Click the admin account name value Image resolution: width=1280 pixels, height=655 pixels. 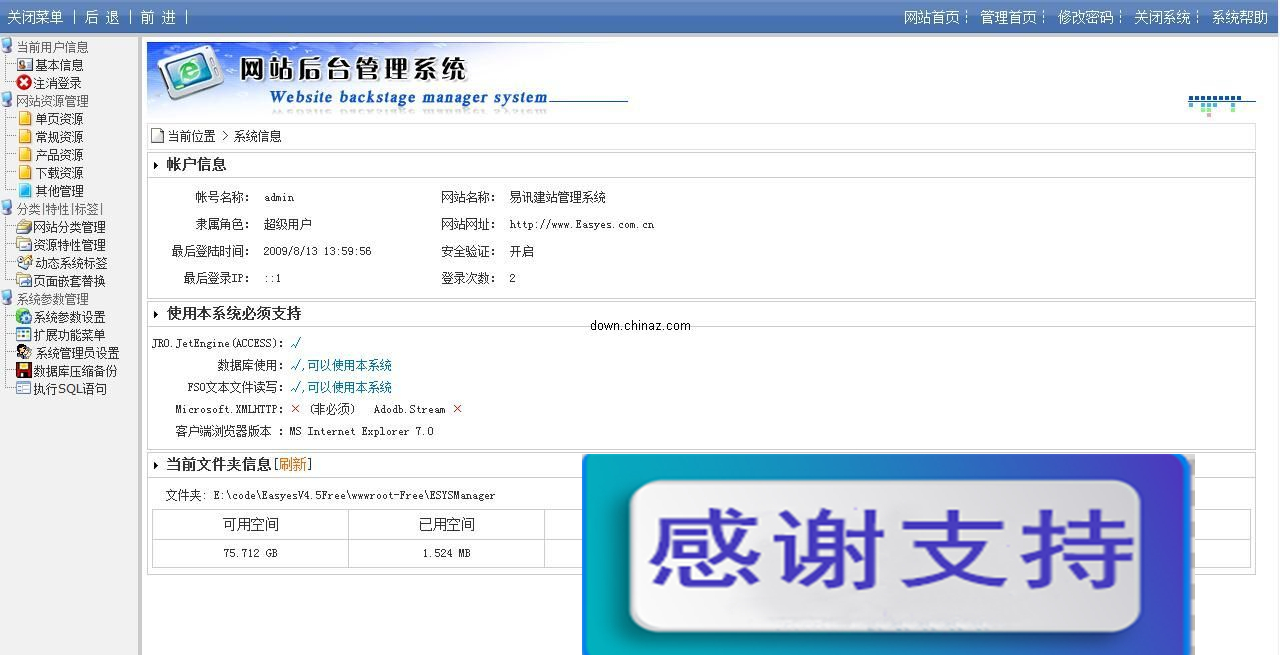tap(279, 198)
